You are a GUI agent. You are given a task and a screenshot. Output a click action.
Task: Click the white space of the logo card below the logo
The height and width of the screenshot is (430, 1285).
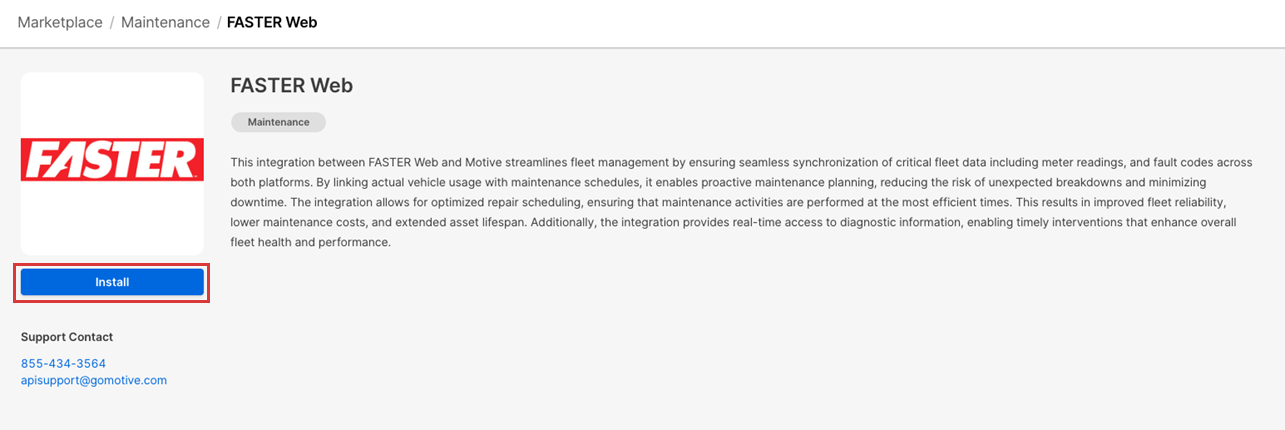[x=112, y=218]
